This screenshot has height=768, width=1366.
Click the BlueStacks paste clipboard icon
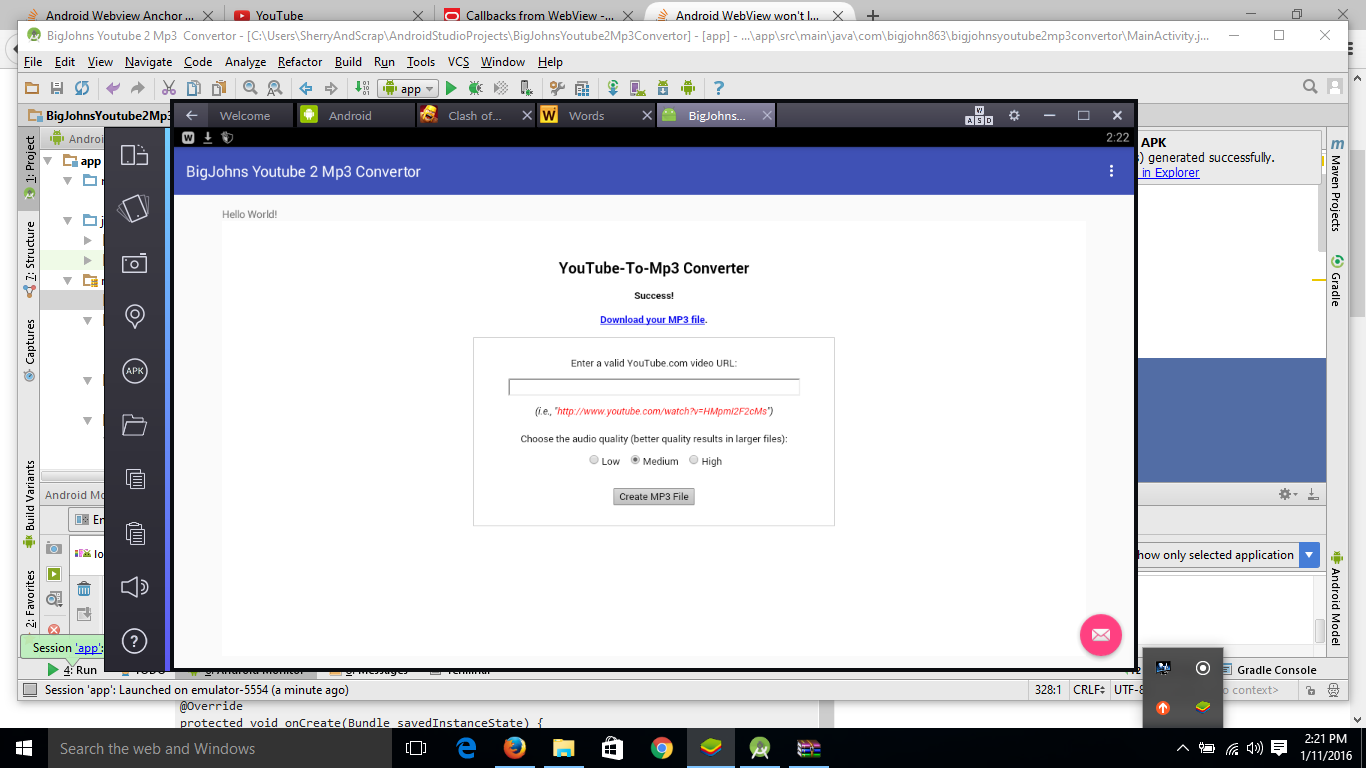pyautogui.click(x=134, y=533)
